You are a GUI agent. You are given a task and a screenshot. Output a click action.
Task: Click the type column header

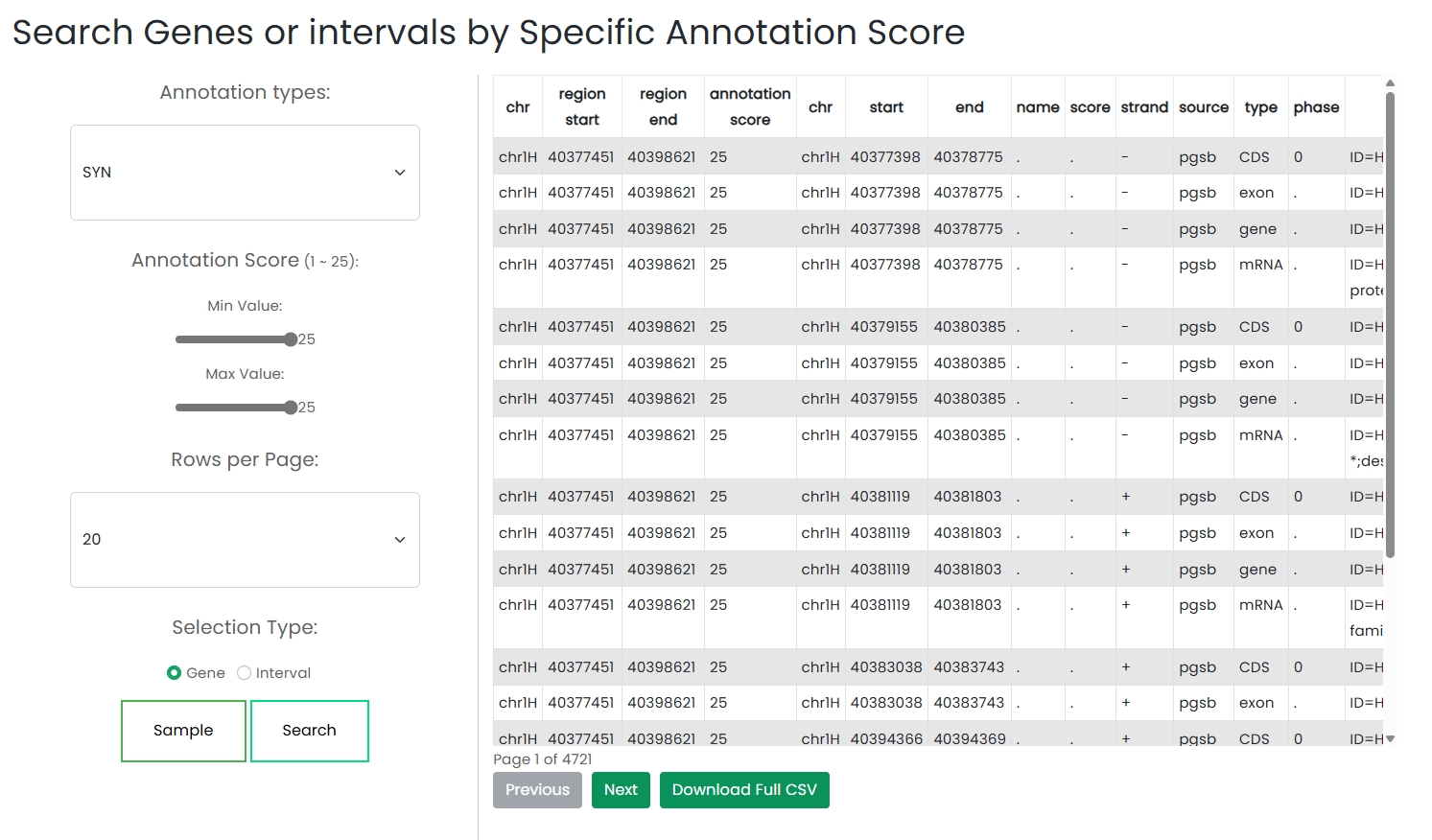pos(1260,107)
